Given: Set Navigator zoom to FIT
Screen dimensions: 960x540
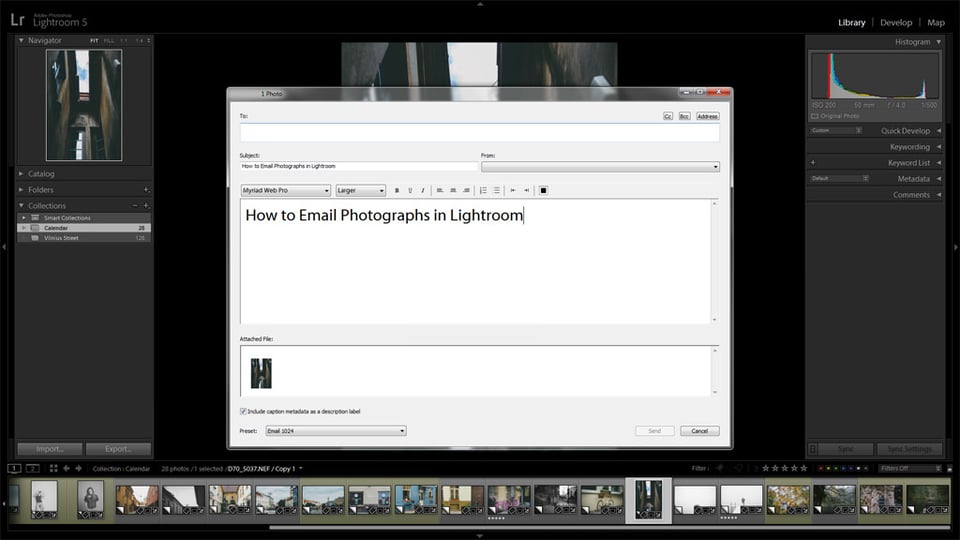Looking at the screenshot, I should tap(94, 40).
